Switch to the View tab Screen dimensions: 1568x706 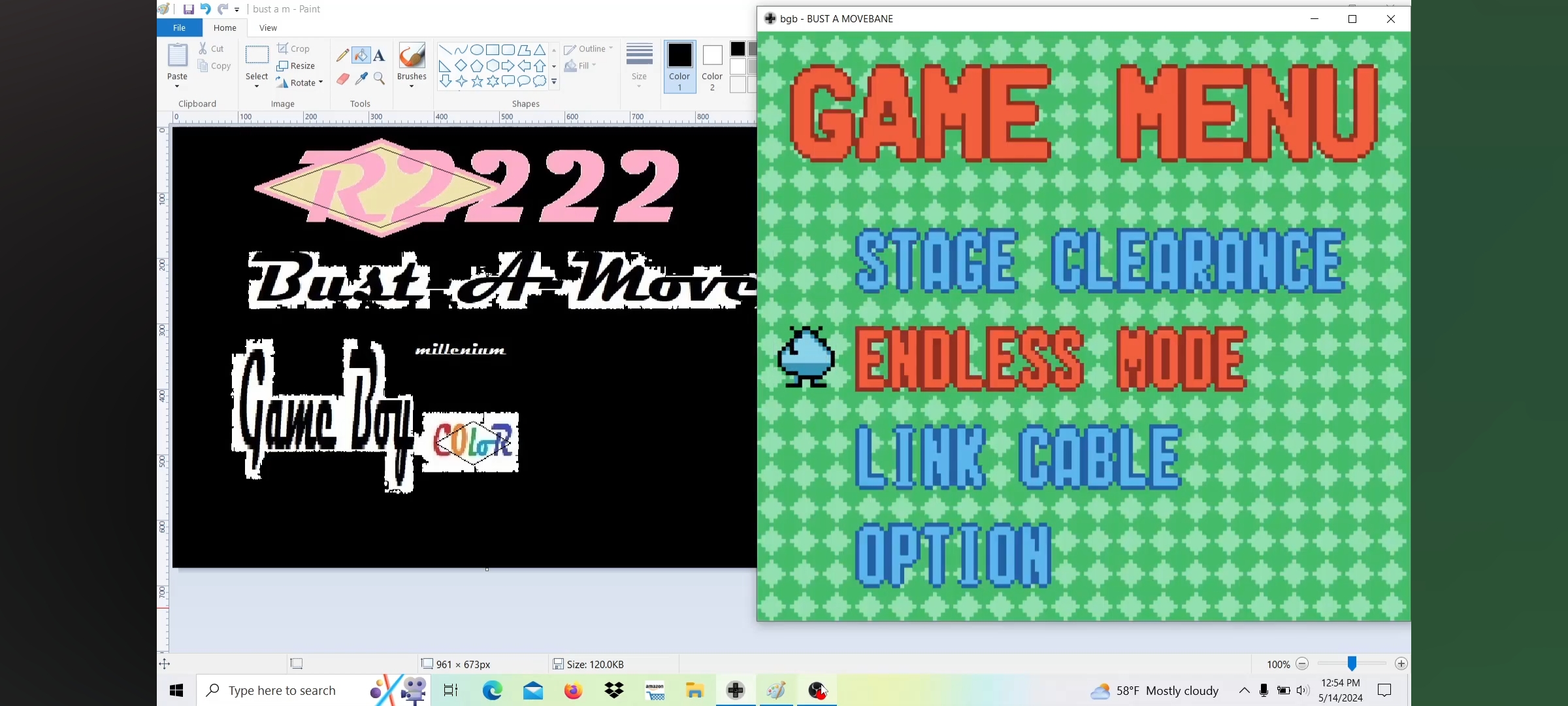(268, 27)
